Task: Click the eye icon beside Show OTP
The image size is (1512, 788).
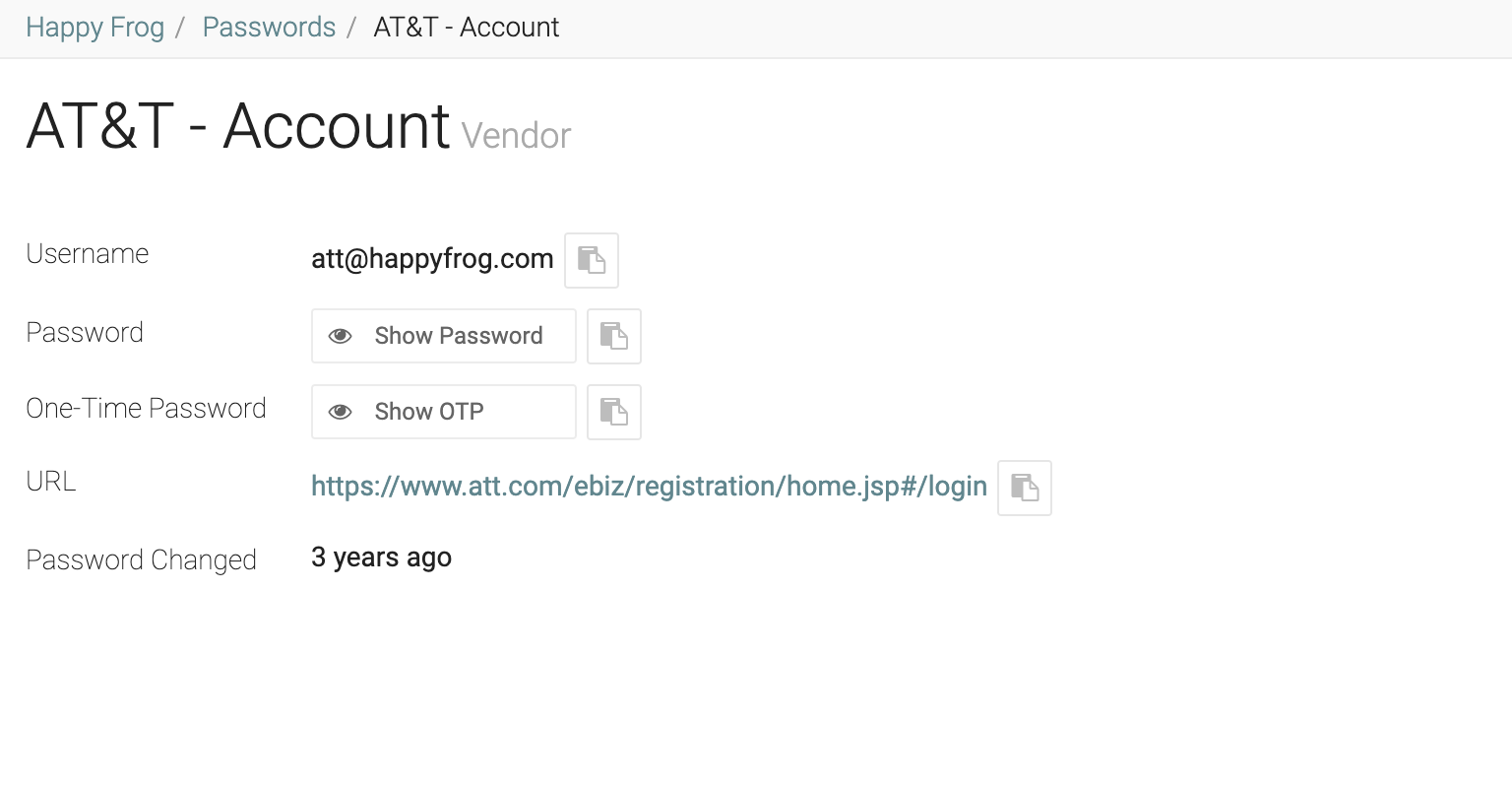Action: (x=341, y=412)
